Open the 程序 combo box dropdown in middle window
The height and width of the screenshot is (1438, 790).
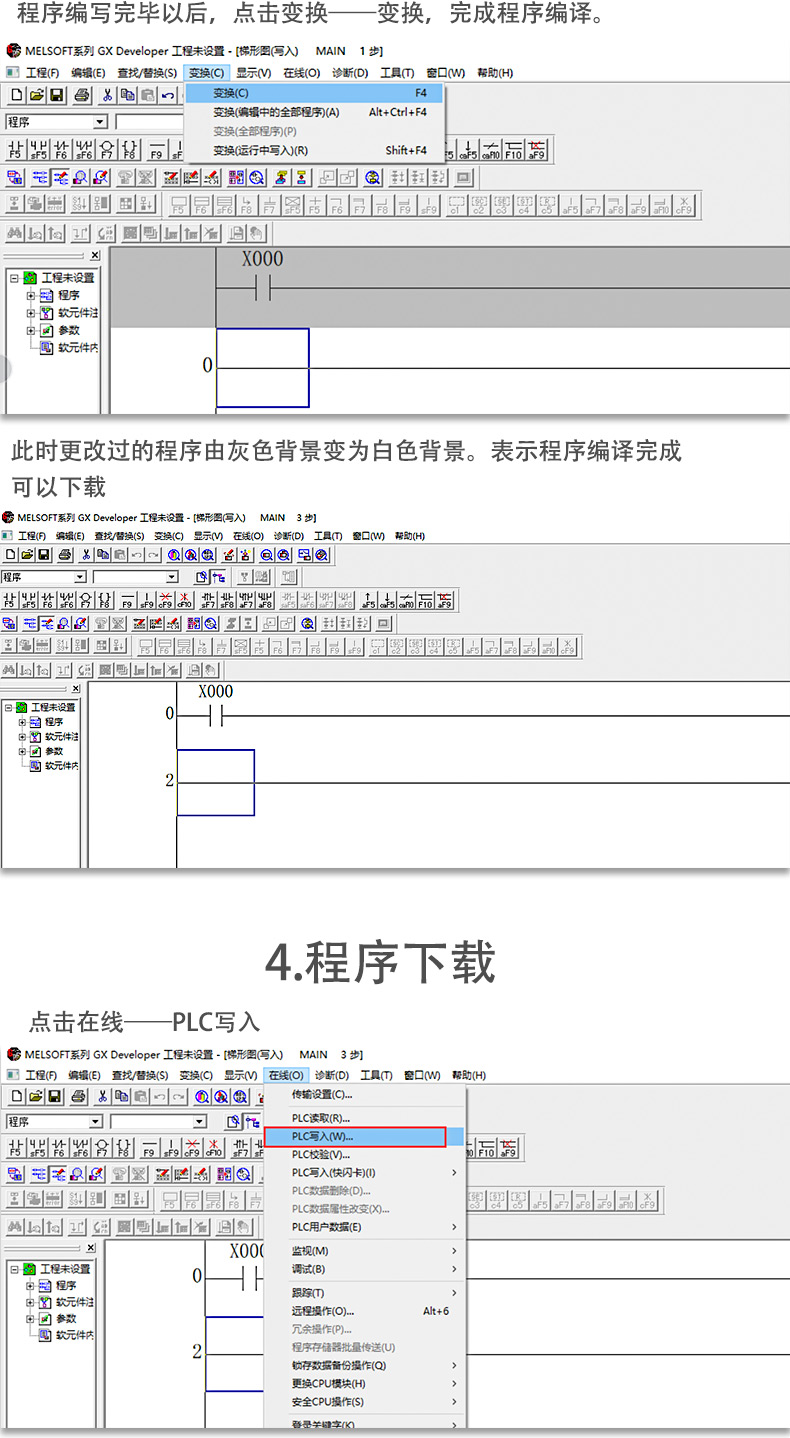point(80,577)
